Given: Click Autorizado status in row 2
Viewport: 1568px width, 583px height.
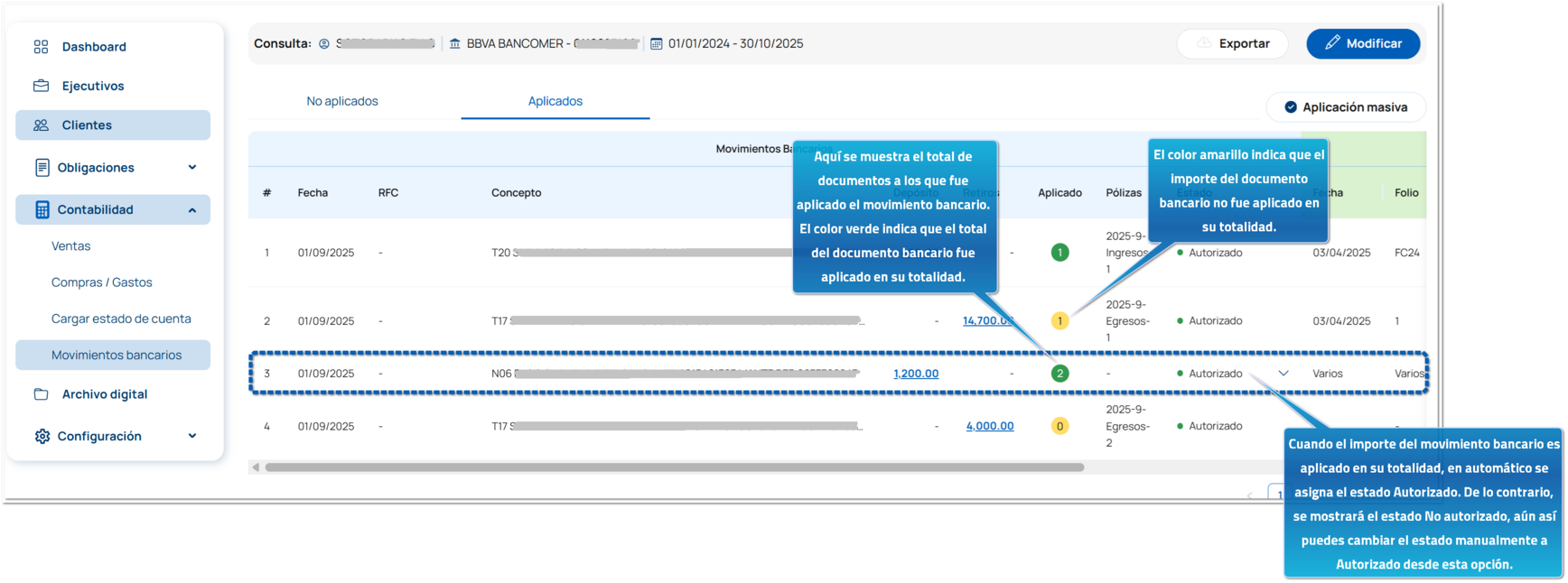Looking at the screenshot, I should click(1209, 321).
